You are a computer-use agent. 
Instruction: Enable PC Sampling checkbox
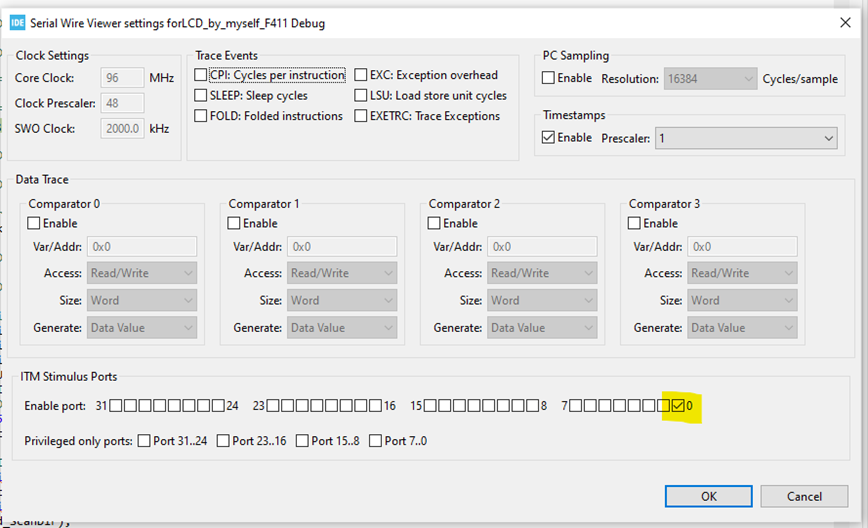tap(548, 78)
